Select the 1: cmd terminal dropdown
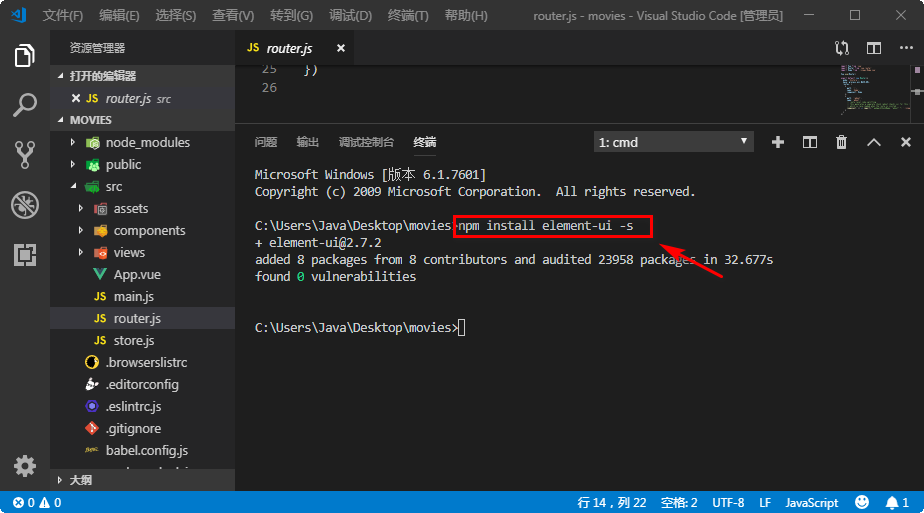The image size is (924, 513). click(x=674, y=142)
